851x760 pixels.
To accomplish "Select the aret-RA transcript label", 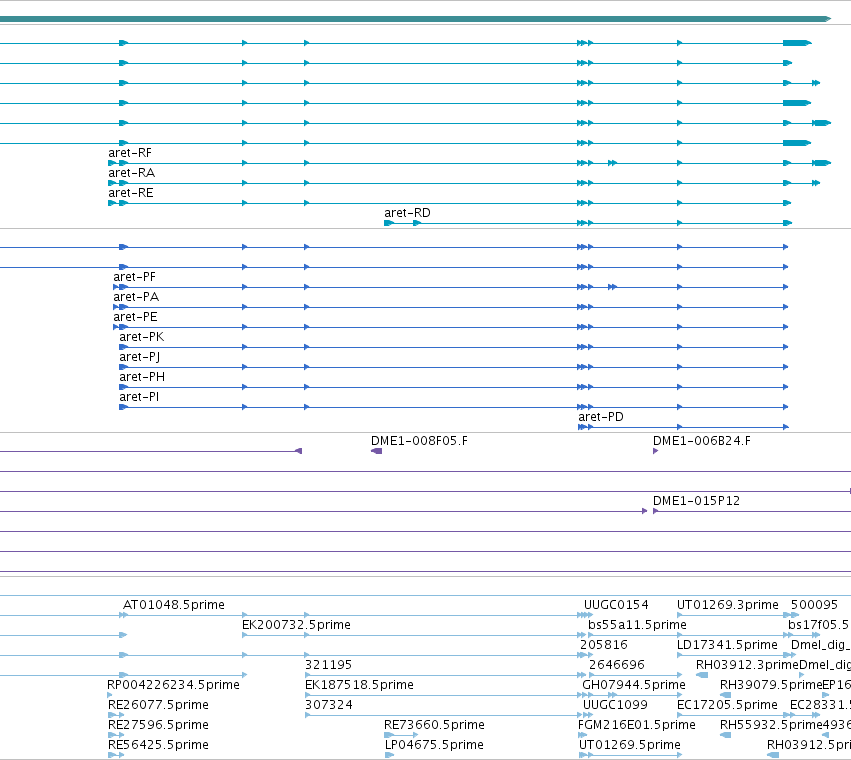I will click(x=131, y=173).
